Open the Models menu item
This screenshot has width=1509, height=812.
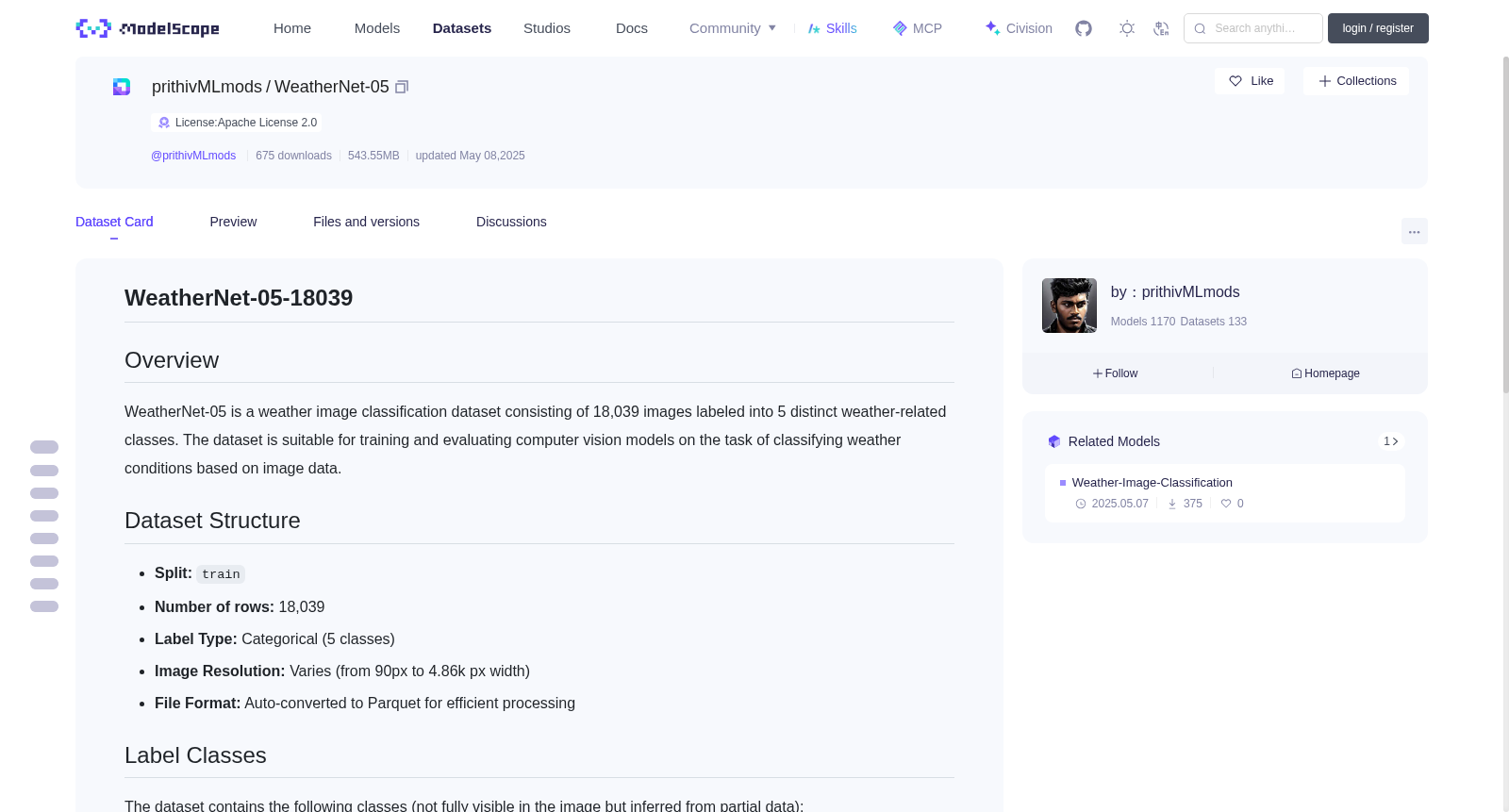377,28
